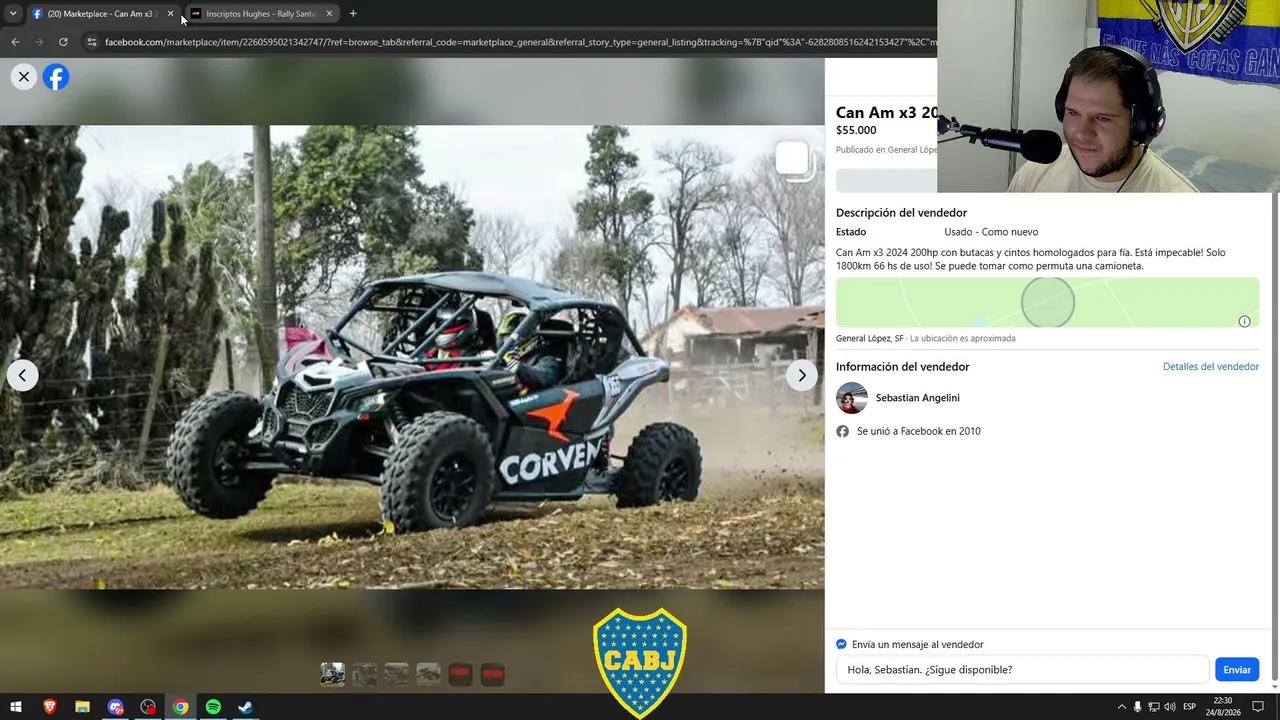1280x720 pixels.
Task: Click Sebastian Angelini's profile picture
Action: tap(852, 398)
